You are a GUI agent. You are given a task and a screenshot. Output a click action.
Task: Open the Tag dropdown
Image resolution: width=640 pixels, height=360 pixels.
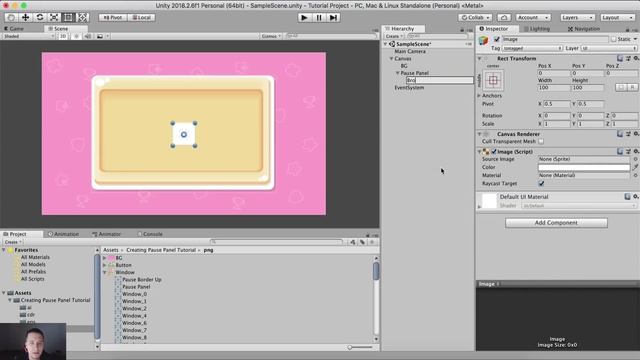pyautogui.click(x=532, y=48)
